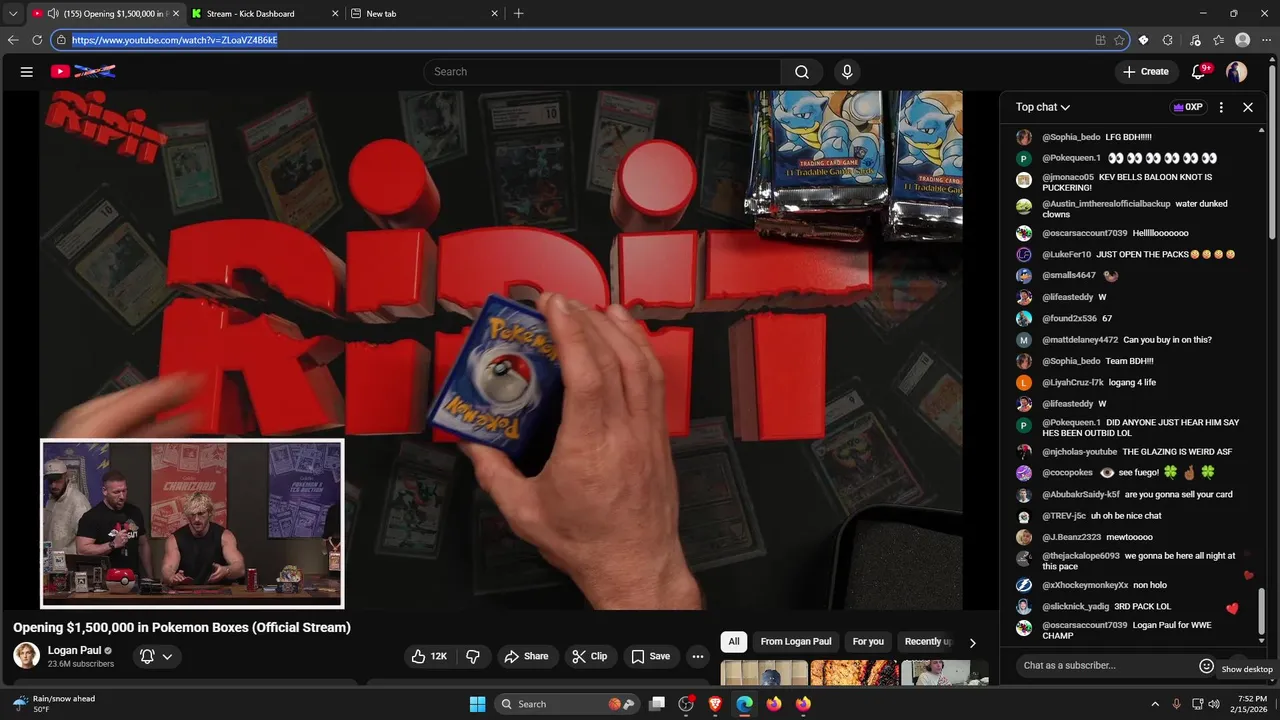Share the video
The image size is (1280, 720).
pos(526,656)
